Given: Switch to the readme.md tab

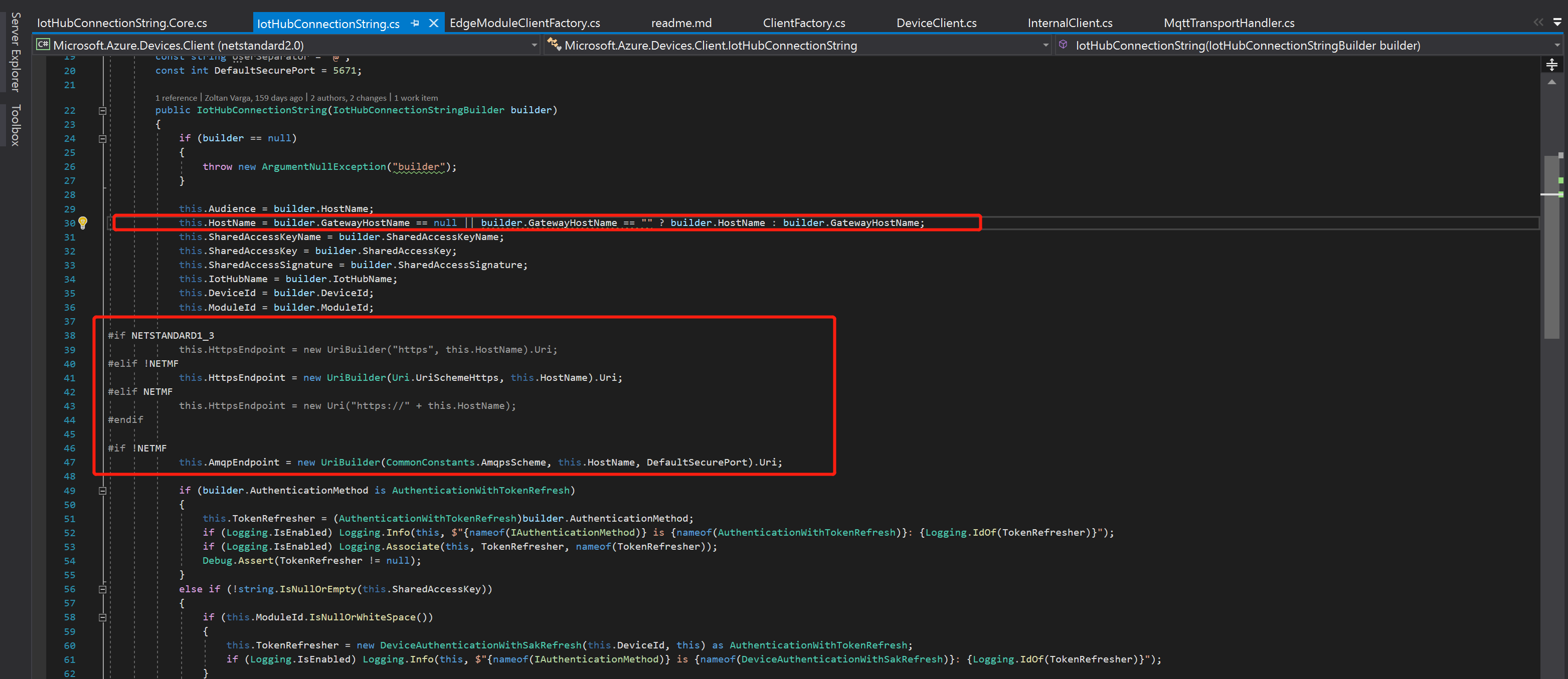Looking at the screenshot, I should [x=681, y=23].
